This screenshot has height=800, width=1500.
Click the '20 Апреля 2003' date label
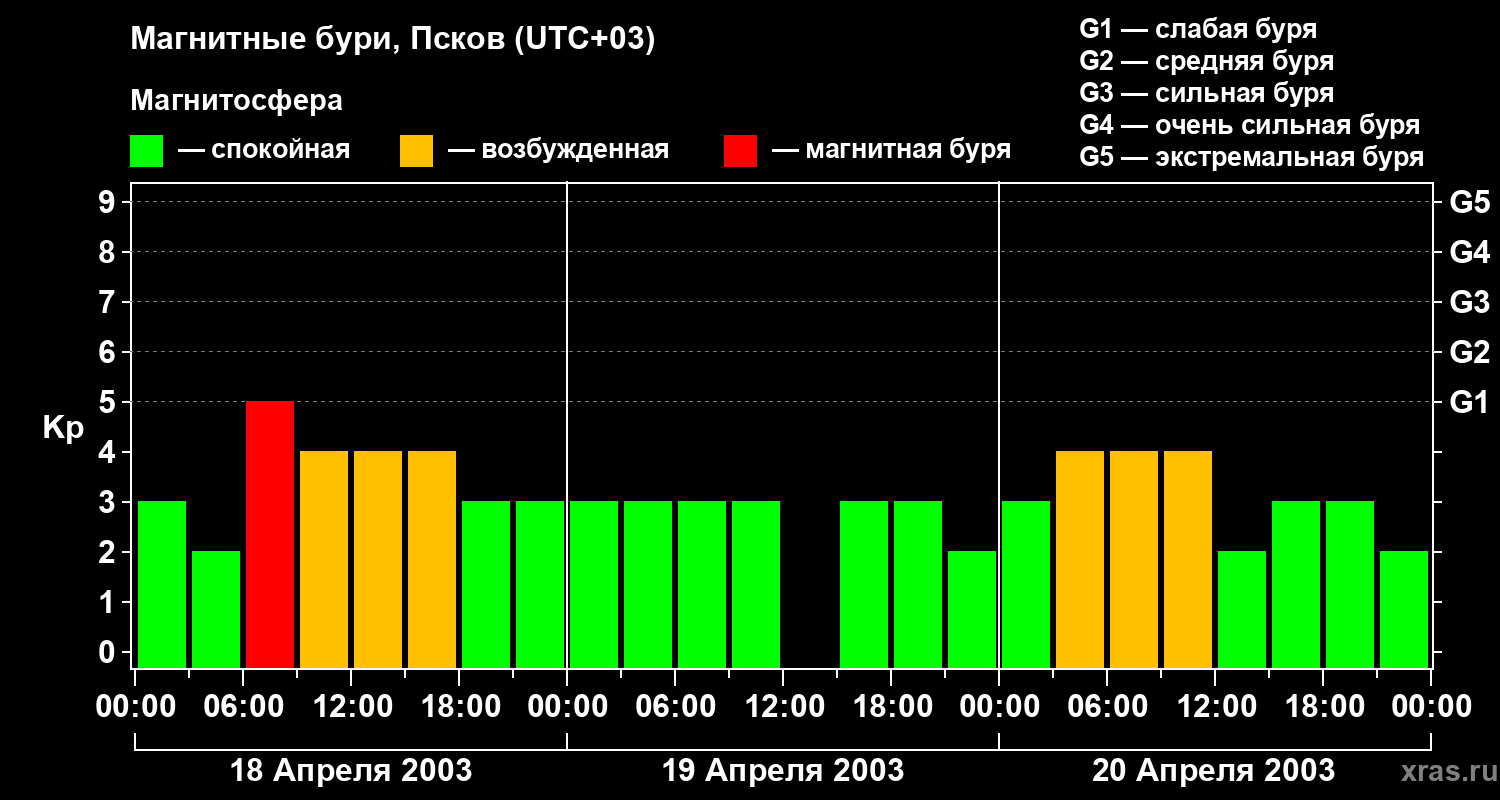(1213, 771)
